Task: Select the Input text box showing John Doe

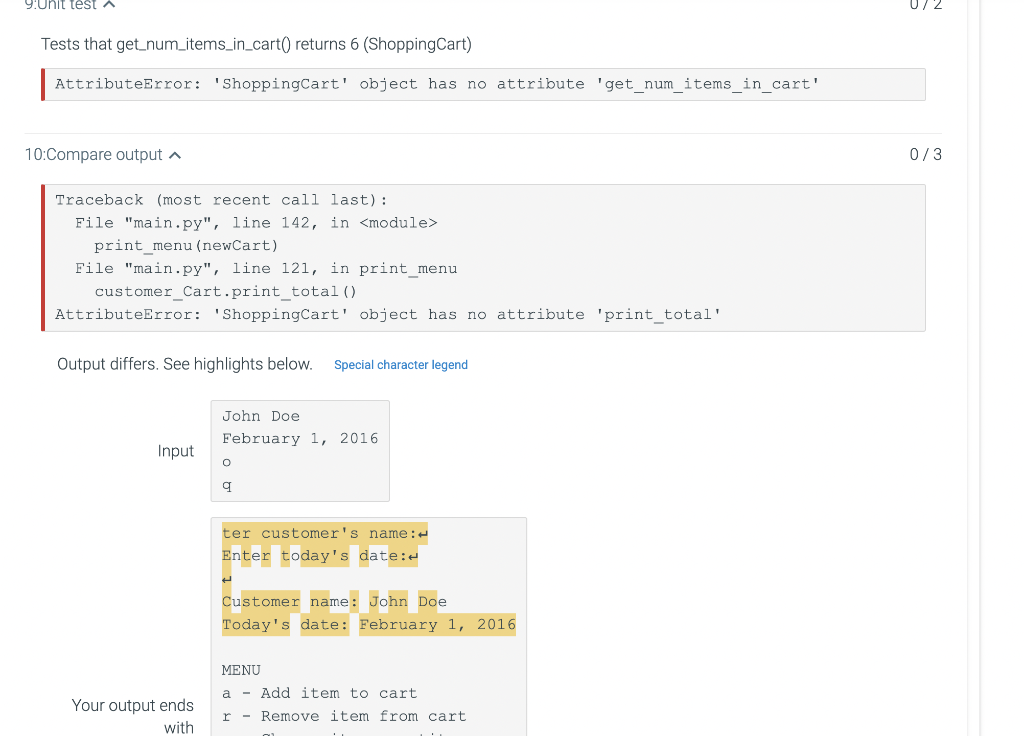Action: coord(300,450)
